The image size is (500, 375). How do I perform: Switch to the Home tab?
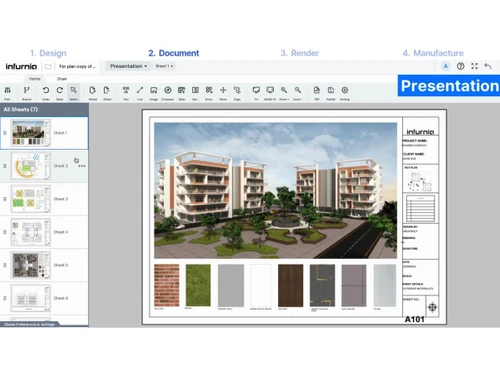click(35, 79)
